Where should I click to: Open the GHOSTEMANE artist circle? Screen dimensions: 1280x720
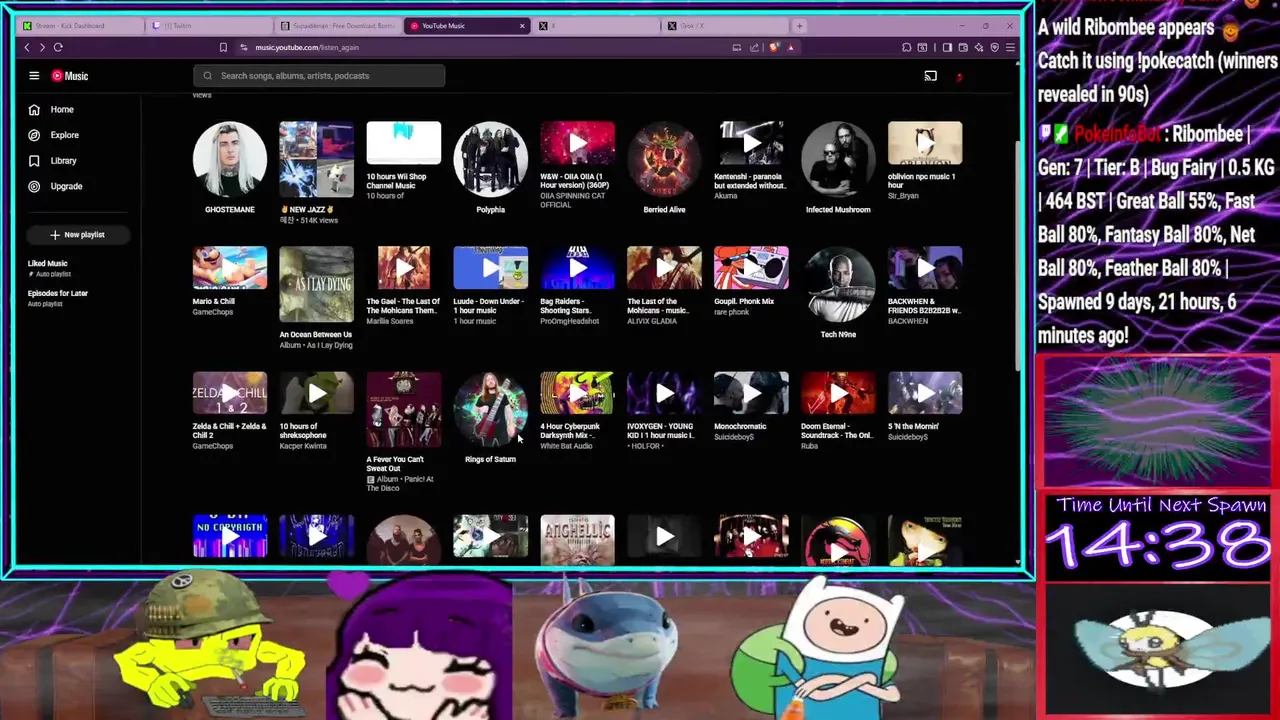[x=230, y=159]
